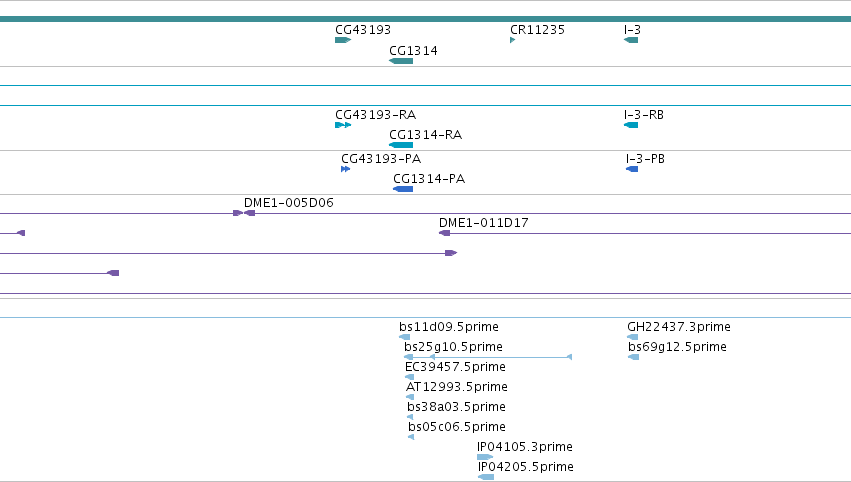Image resolution: width=851 pixels, height=482 pixels.
Task: Click the CR11235 small arrow glyph
Action: (512, 40)
